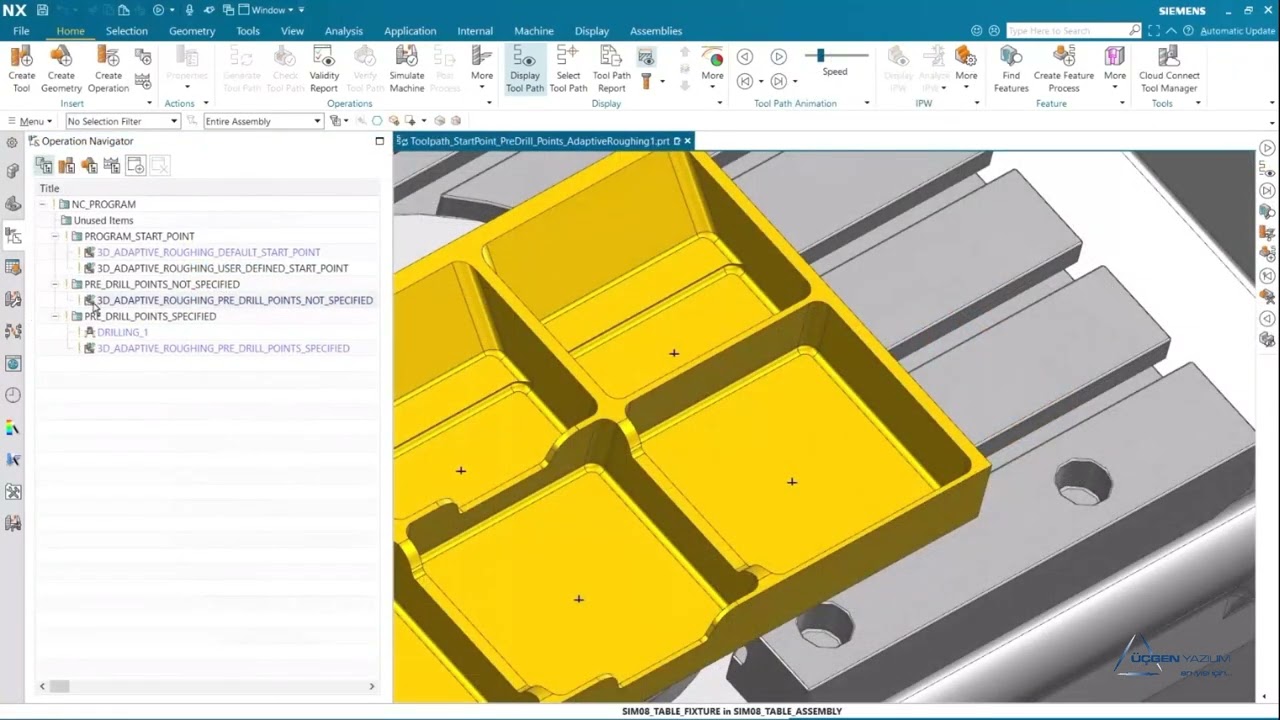The image size is (1280, 720).
Task: Select 3D_ADAPTIVE_ROUGHING_DEFAULT_START_POINT operation
Action: click(208, 252)
